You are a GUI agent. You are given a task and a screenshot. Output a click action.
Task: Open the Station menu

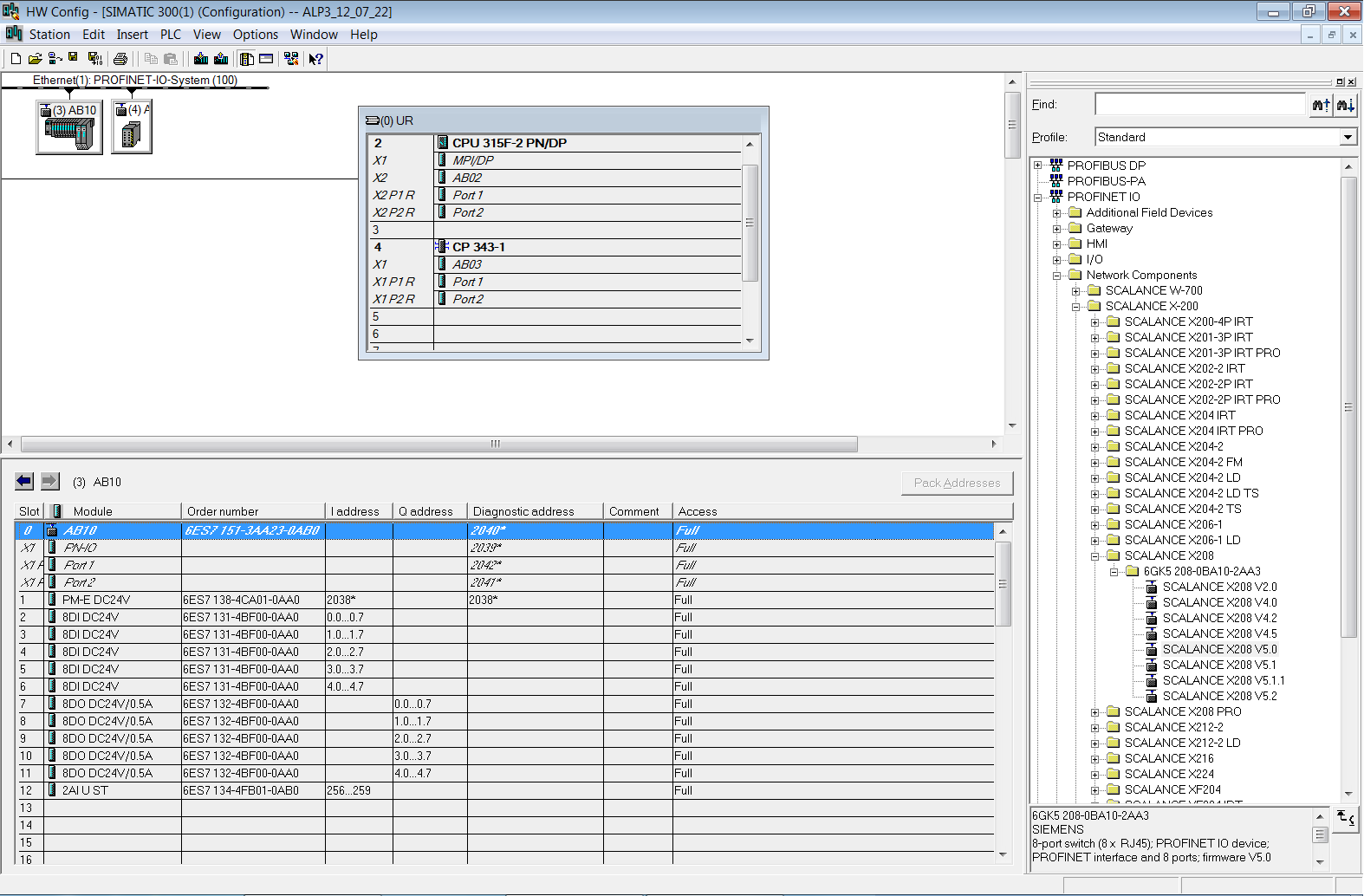coord(49,35)
